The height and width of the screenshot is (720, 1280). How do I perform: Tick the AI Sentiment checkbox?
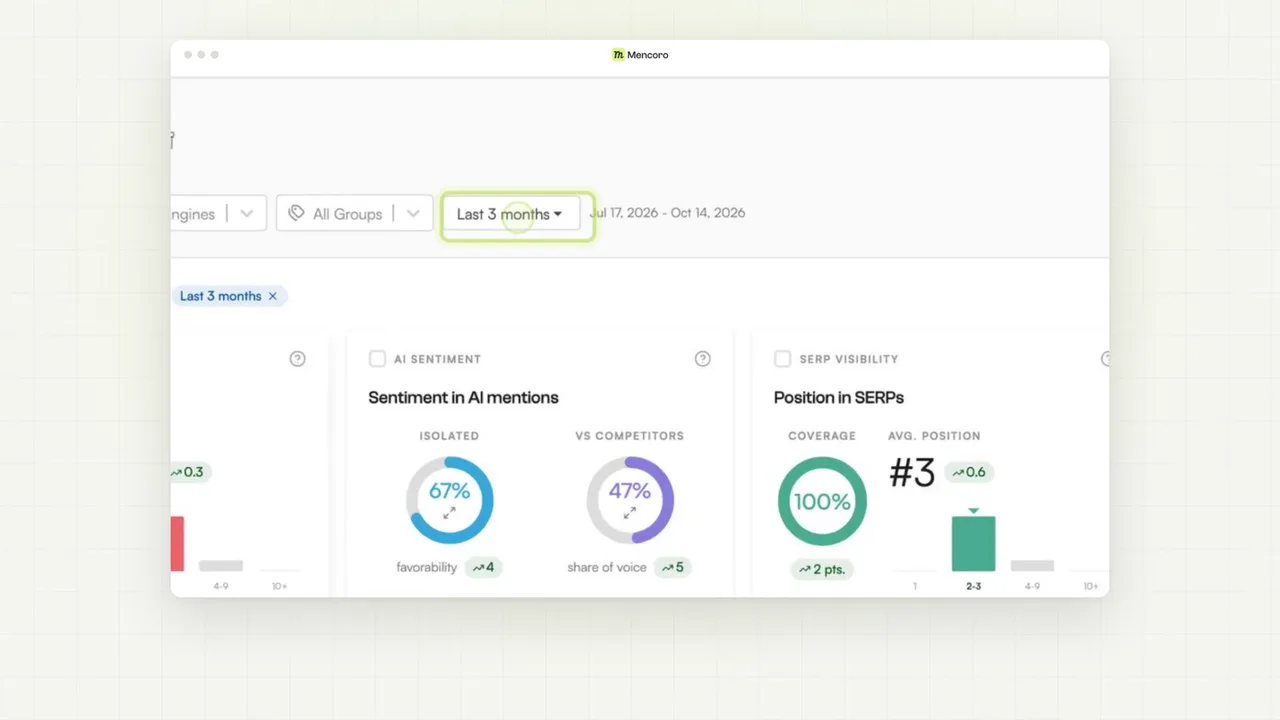377,359
